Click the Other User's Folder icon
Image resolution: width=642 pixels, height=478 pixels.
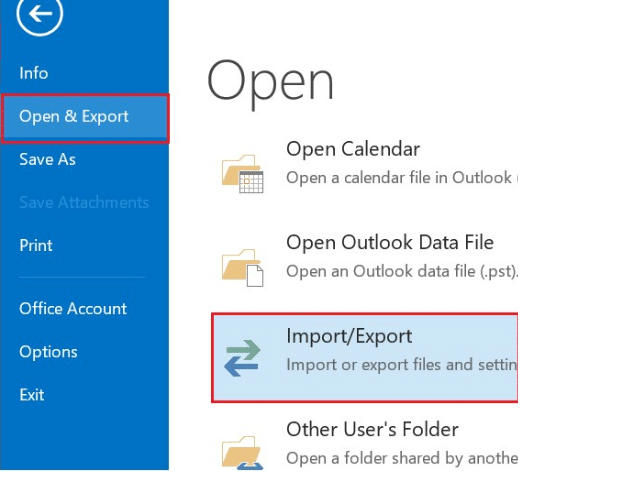point(242,453)
